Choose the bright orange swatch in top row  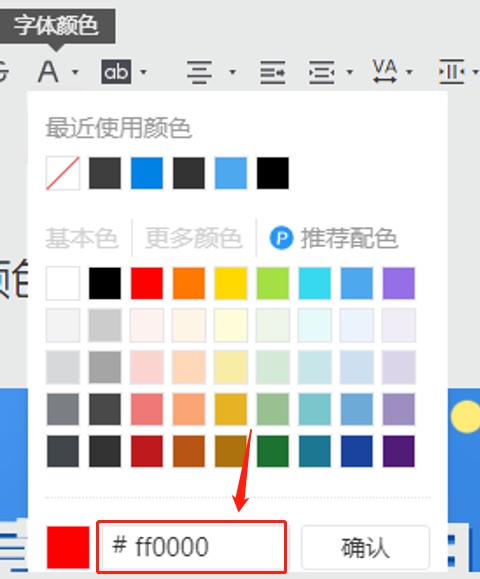coord(189,283)
